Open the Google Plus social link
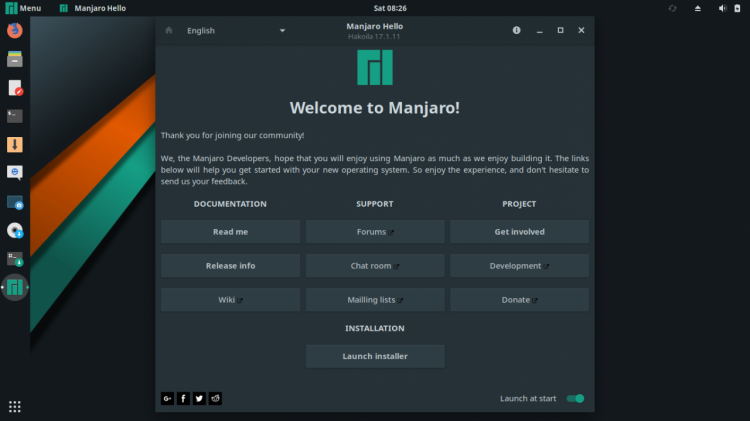Screen dimensions: 750x421 coord(167,399)
